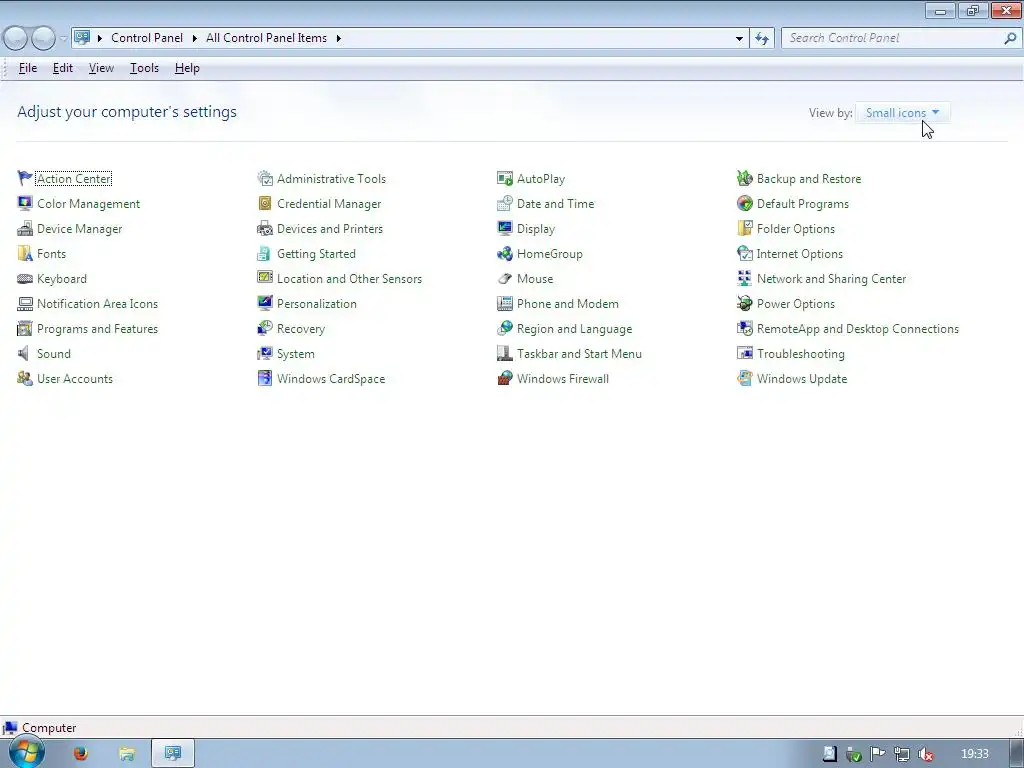1024x768 pixels.
Task: Click the User Accounts icon
Action: [25, 378]
